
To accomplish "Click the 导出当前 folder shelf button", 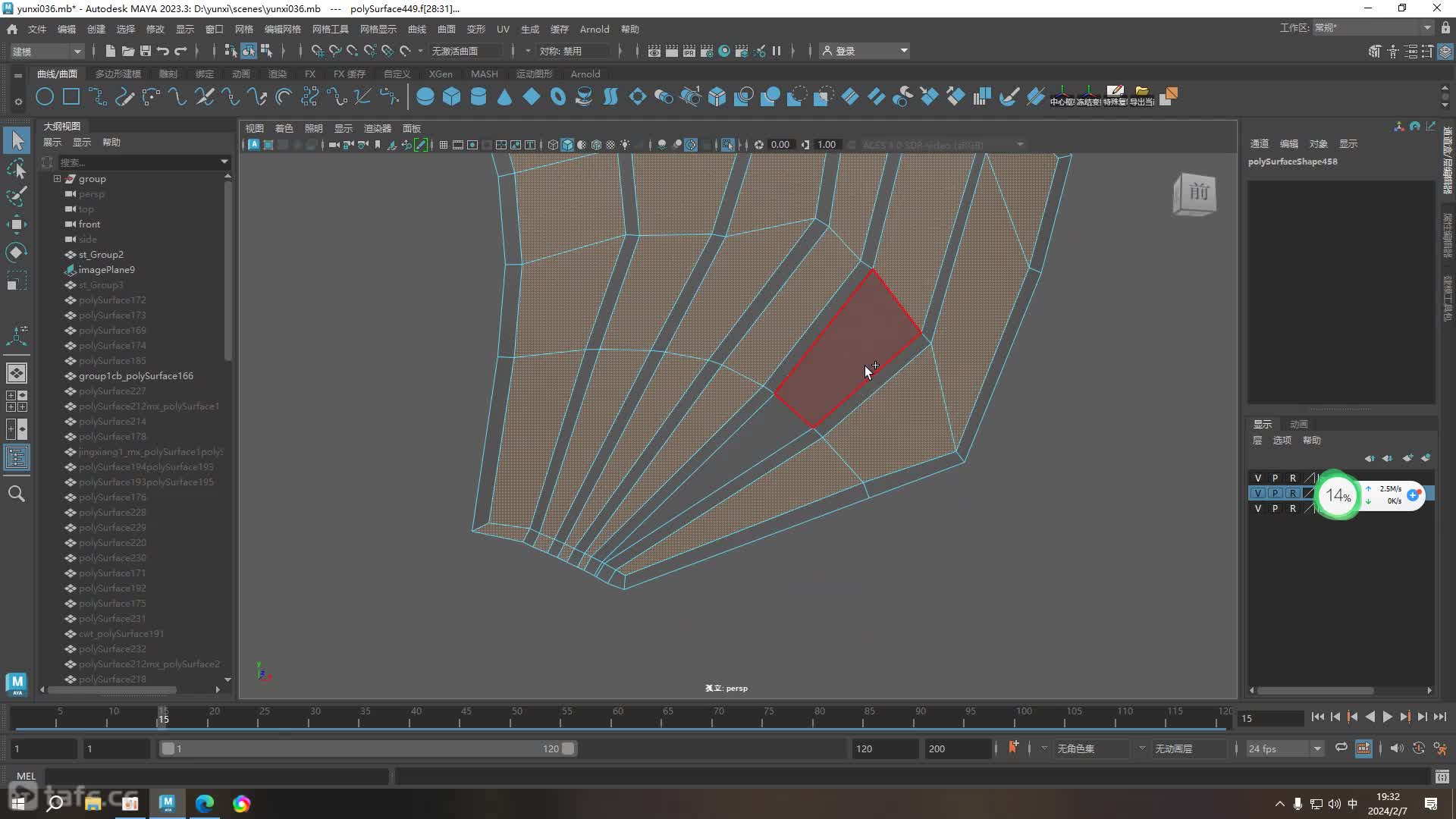I will tap(1141, 96).
